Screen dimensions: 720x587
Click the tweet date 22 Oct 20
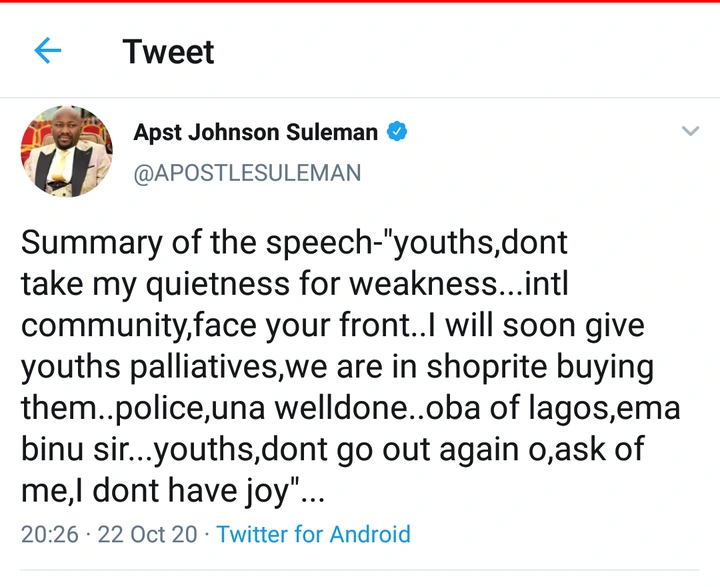(x=146, y=534)
